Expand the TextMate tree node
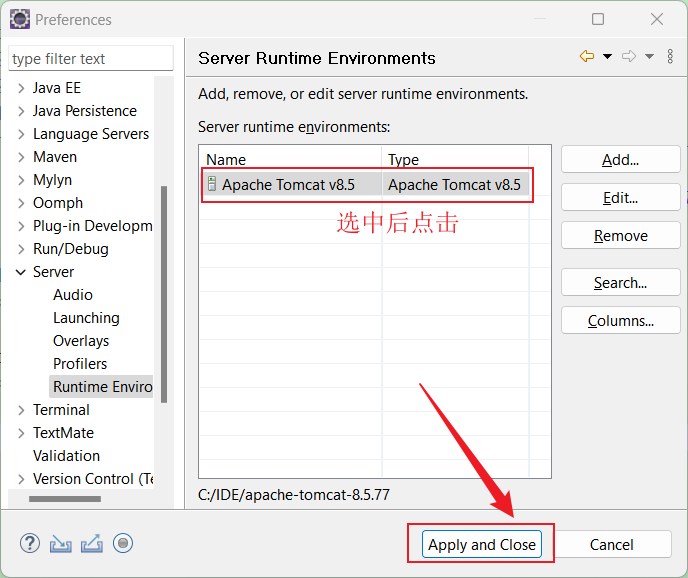This screenshot has height=578, width=688. point(21,433)
